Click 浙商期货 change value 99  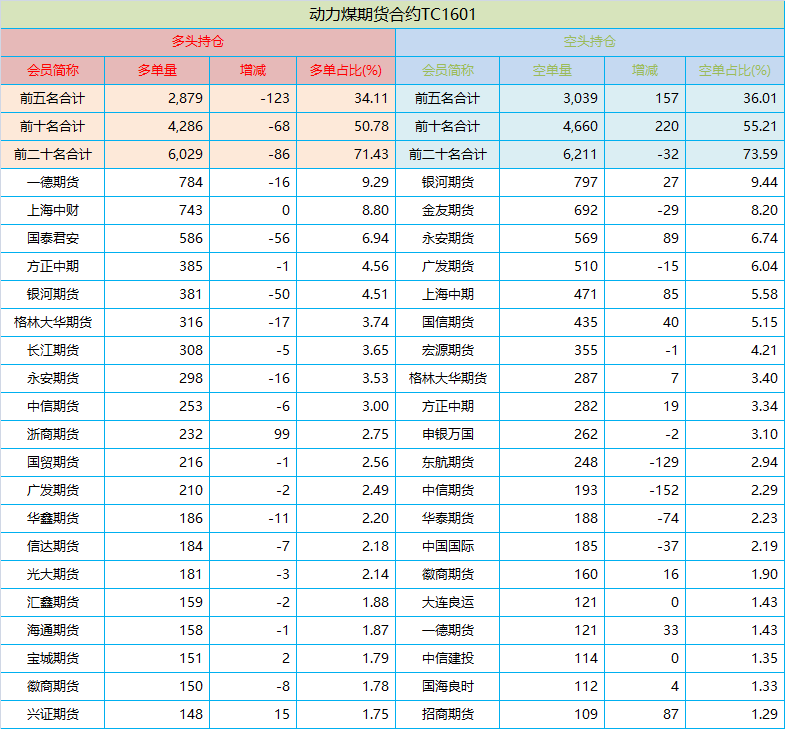point(282,435)
